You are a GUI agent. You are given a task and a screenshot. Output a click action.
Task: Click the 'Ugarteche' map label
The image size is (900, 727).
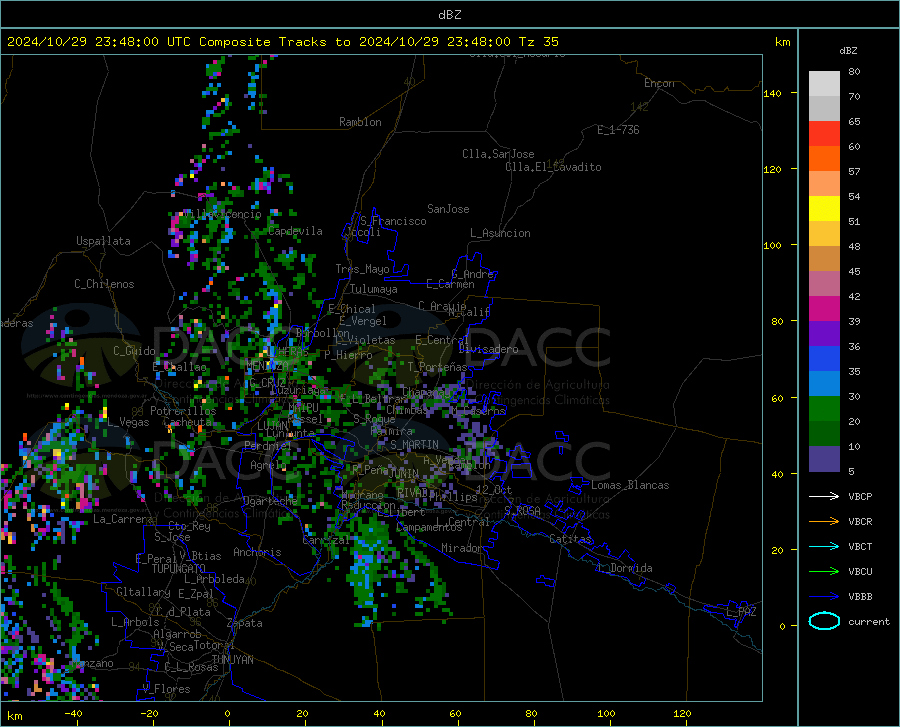[270, 501]
